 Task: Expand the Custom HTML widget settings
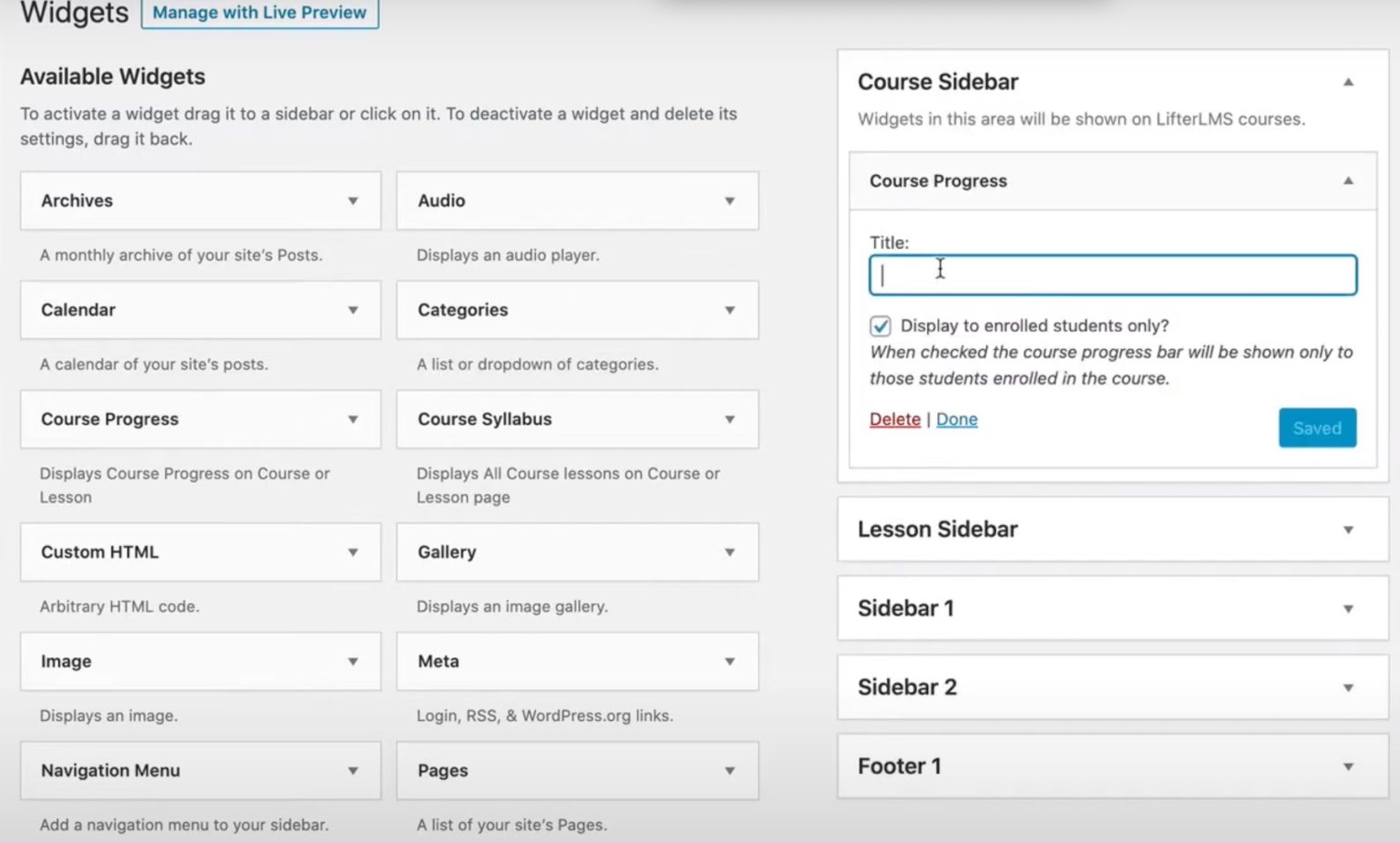[355, 552]
